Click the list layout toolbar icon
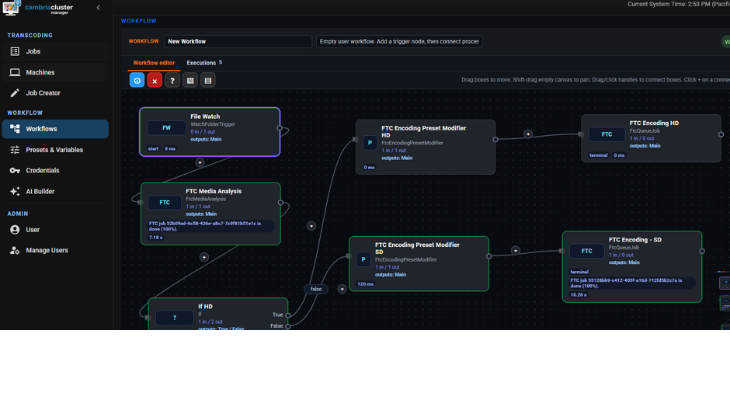The width and height of the screenshot is (730, 400). (x=208, y=81)
